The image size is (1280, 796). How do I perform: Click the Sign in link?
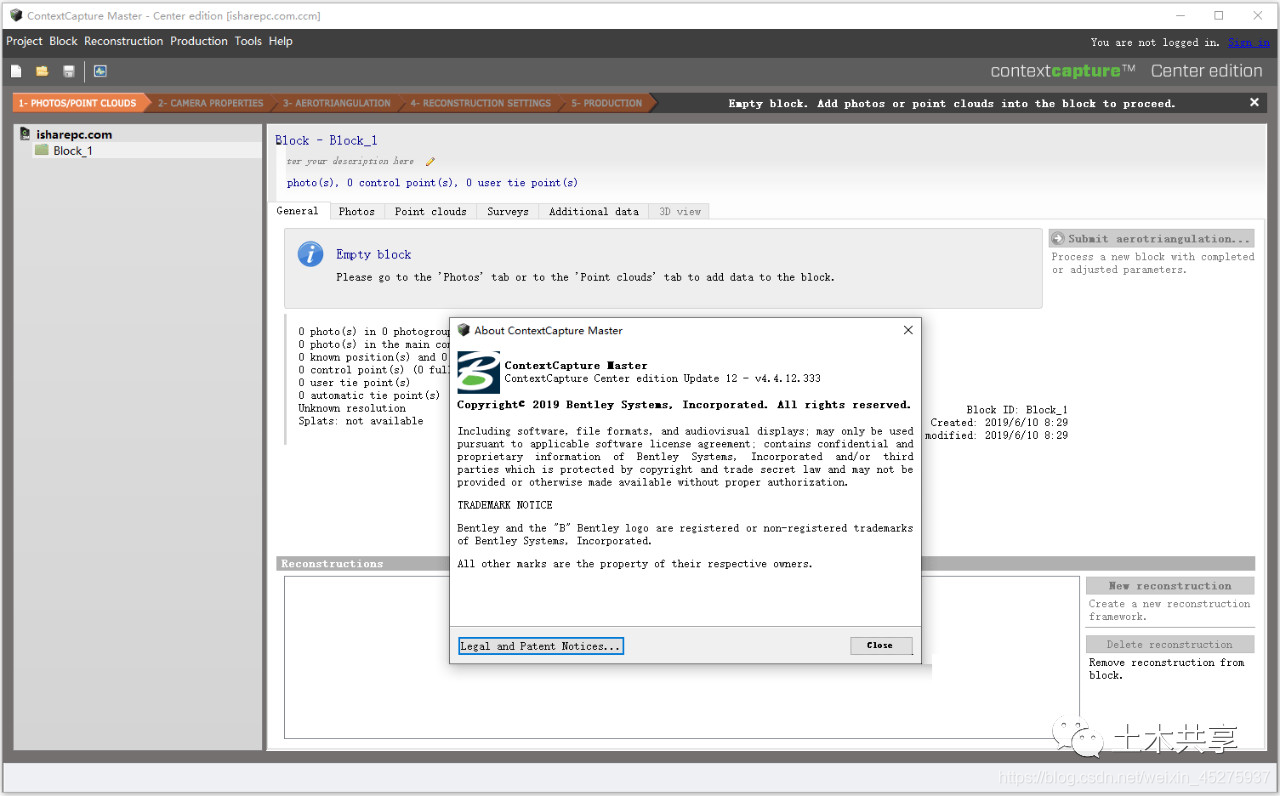[x=1248, y=42]
